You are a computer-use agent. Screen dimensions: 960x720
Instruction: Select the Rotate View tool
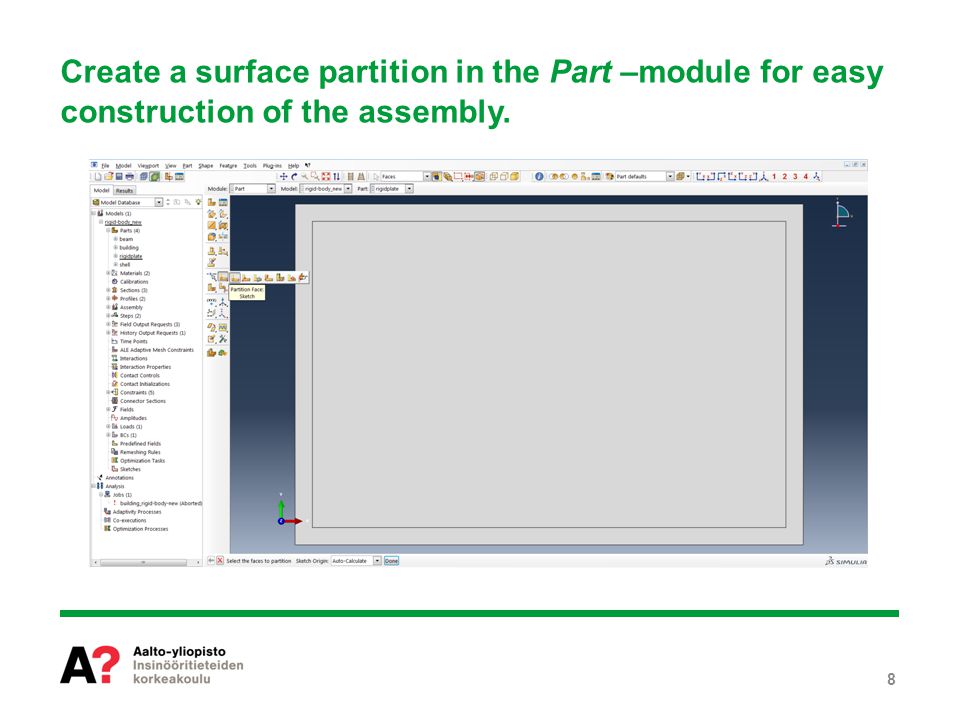pos(294,177)
